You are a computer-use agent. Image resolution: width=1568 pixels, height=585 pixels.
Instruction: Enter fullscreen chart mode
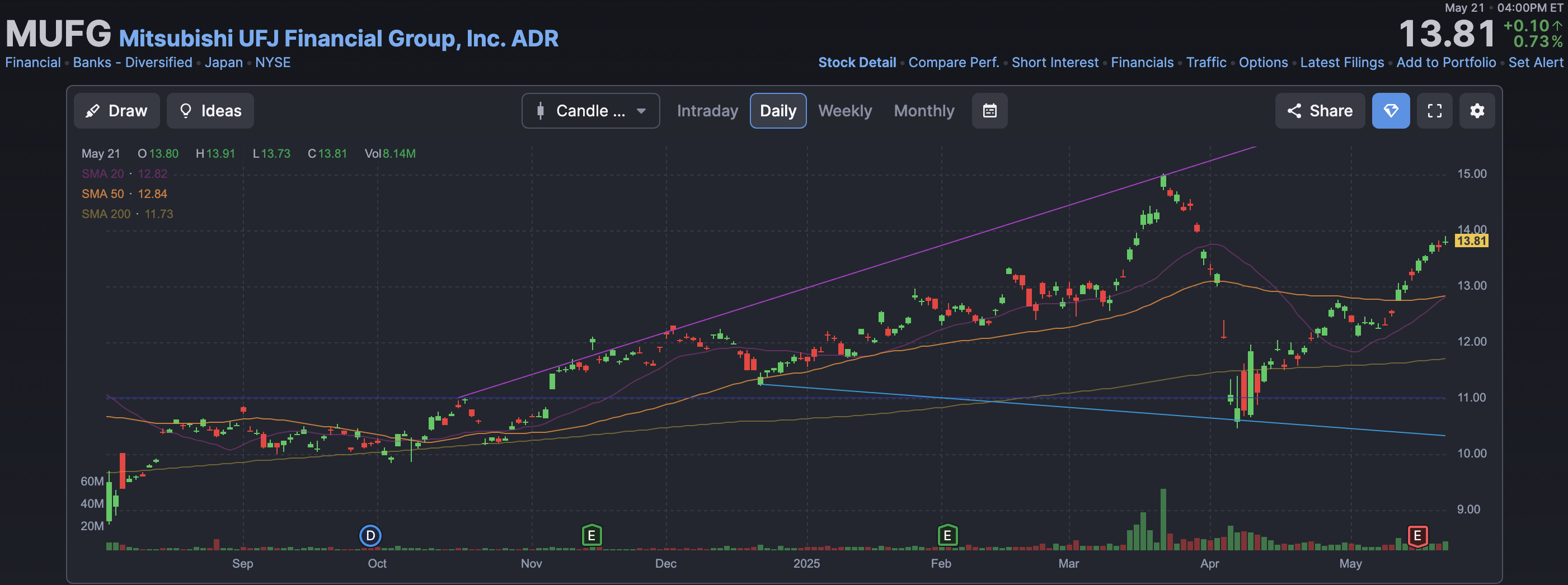point(1435,111)
